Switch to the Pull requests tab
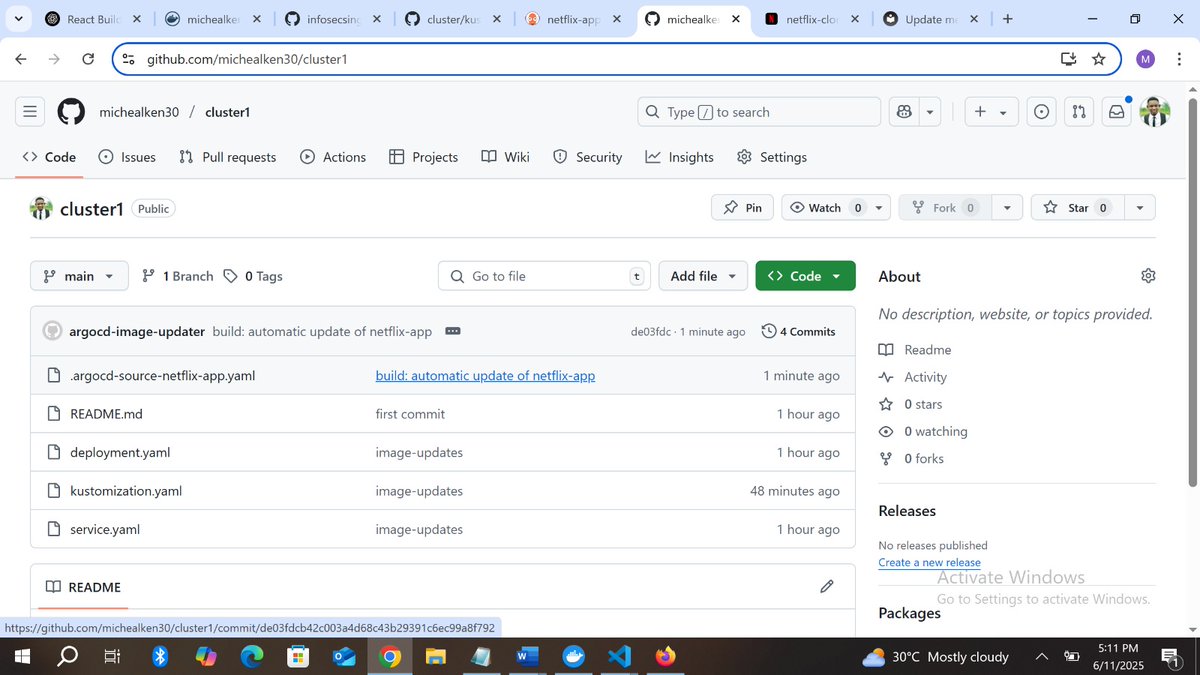Viewport: 1200px width, 675px height. coord(227,157)
